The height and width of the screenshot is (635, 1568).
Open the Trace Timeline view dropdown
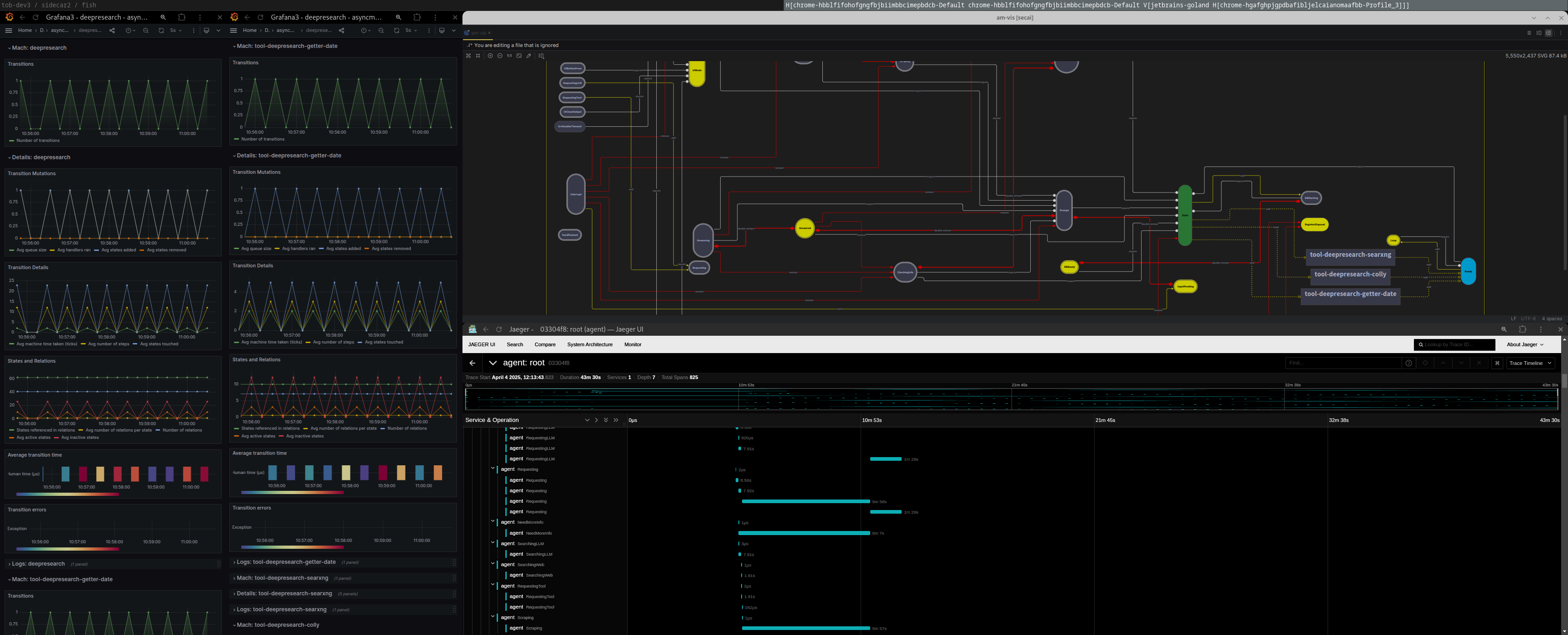click(x=1530, y=363)
